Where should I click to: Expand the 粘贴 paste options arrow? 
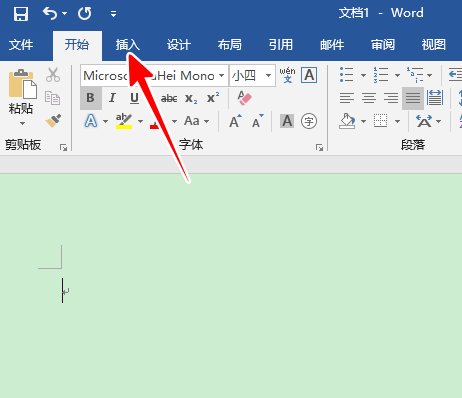point(22,124)
